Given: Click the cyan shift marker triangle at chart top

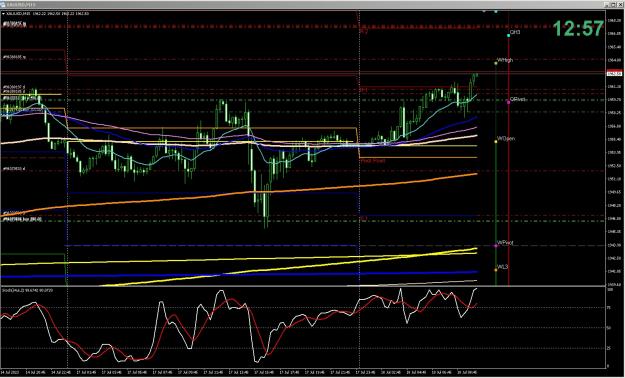Looking at the screenshot, I should [x=495, y=12].
